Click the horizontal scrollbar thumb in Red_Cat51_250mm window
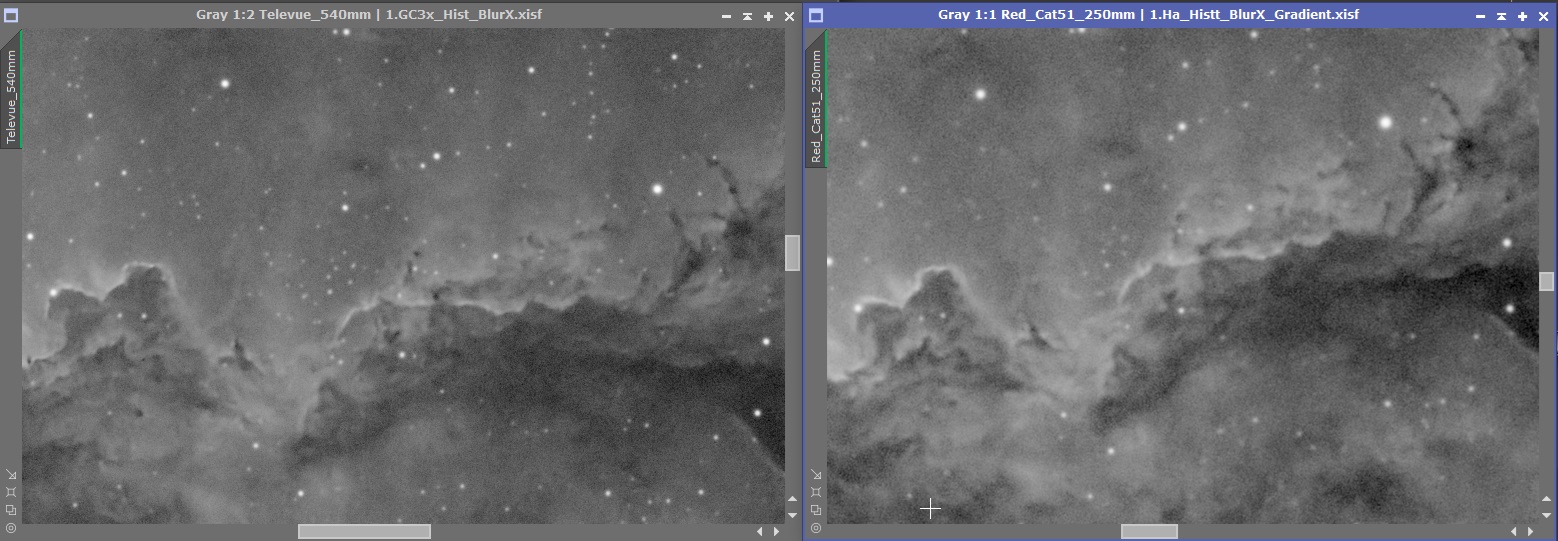 (1149, 531)
